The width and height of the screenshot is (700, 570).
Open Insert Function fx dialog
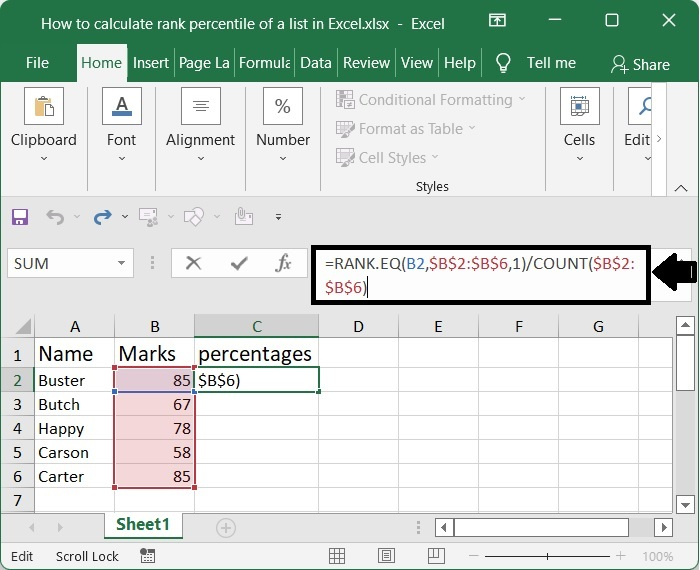(x=284, y=263)
